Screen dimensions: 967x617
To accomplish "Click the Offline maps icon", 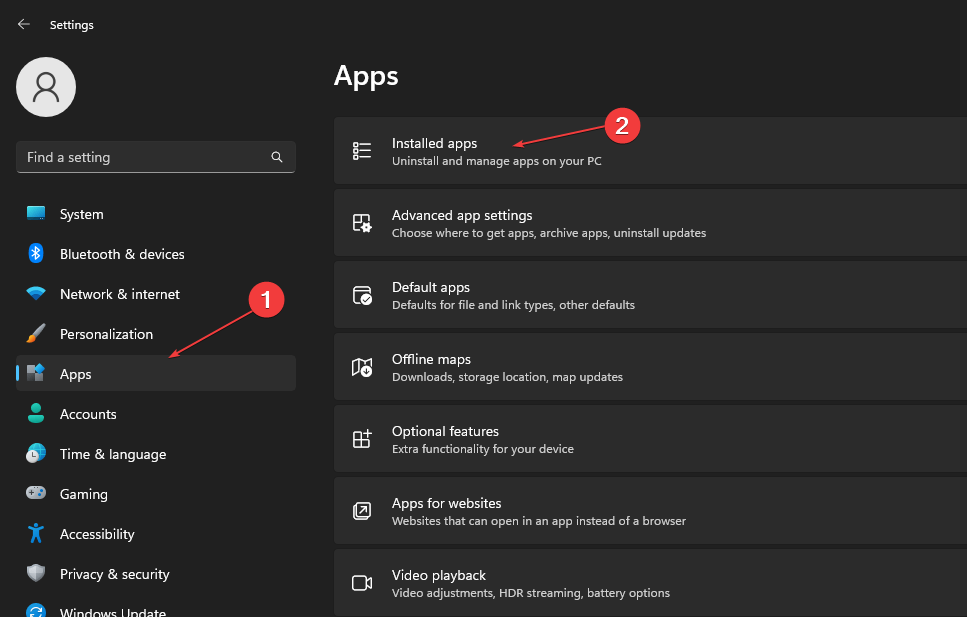I will click(361, 366).
